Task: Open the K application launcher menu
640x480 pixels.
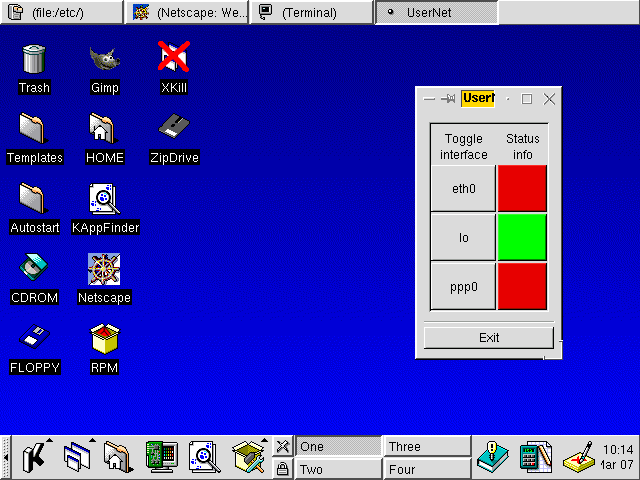Action: click(34, 457)
